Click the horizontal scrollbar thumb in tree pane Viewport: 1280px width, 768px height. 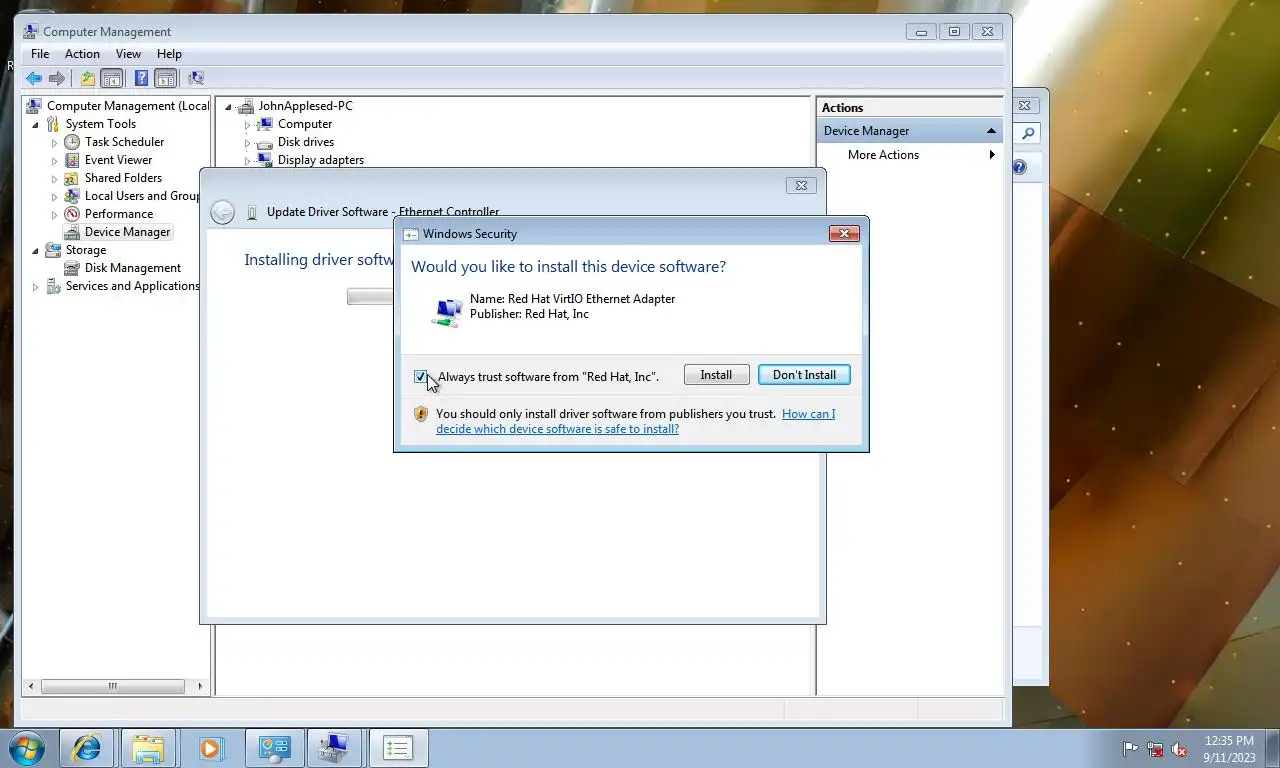pyautogui.click(x=112, y=686)
